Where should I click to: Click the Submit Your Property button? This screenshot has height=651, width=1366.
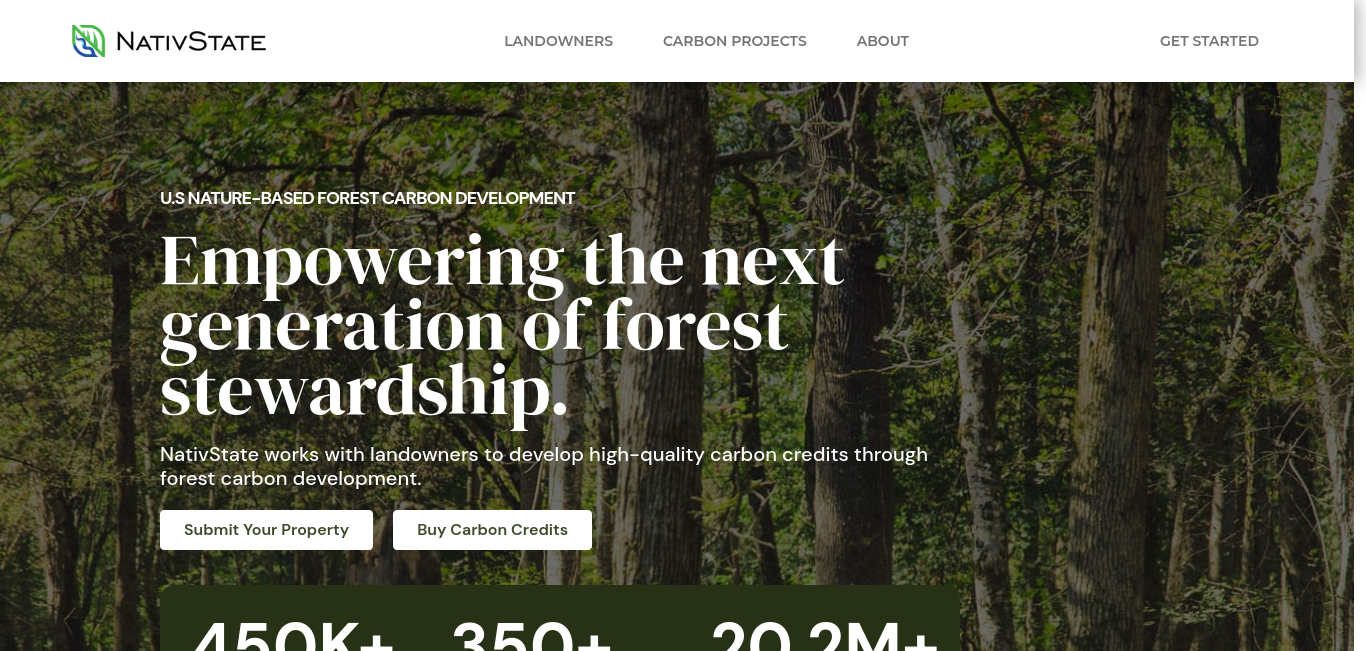point(266,530)
